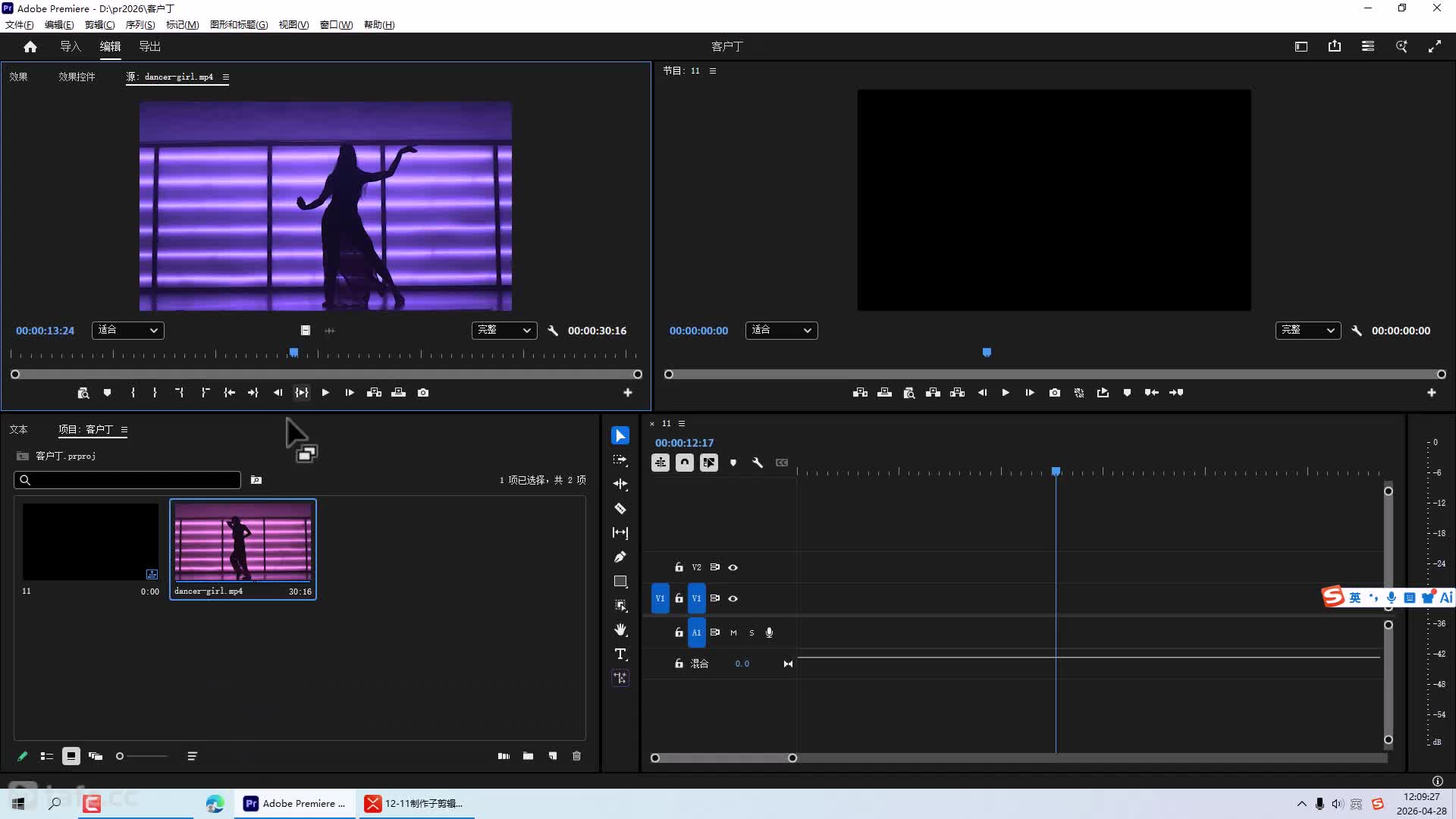Select the Rectangle tool

click(620, 581)
